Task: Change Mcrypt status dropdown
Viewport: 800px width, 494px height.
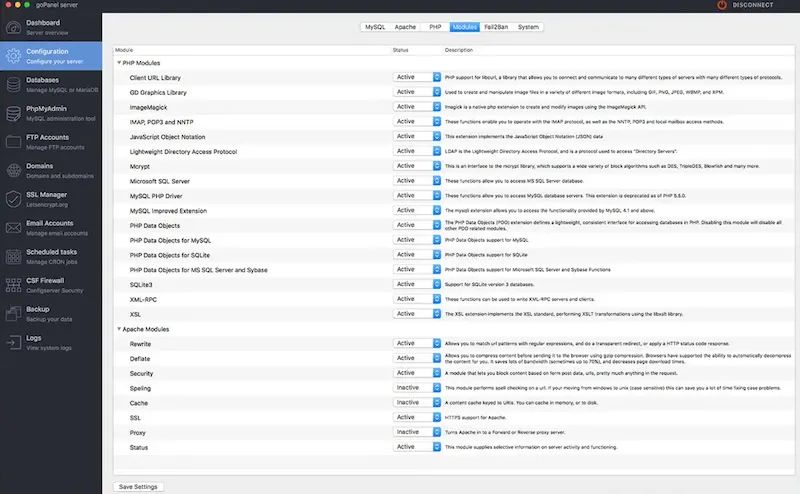Action: [417, 166]
